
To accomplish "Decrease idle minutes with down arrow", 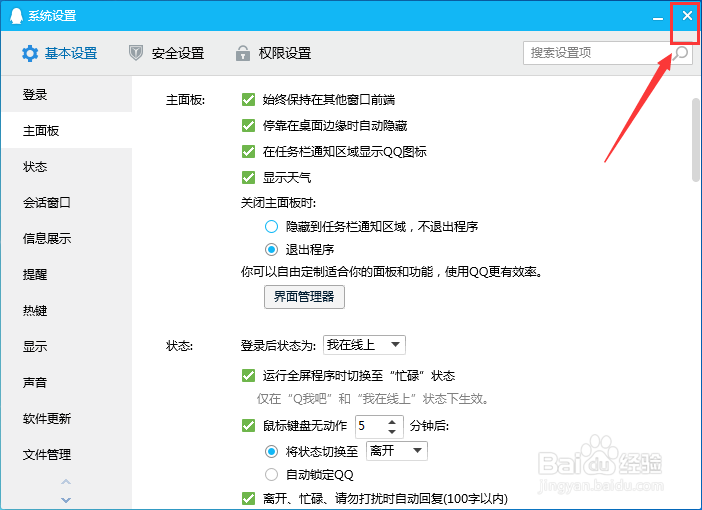I will pyautogui.click(x=392, y=432).
